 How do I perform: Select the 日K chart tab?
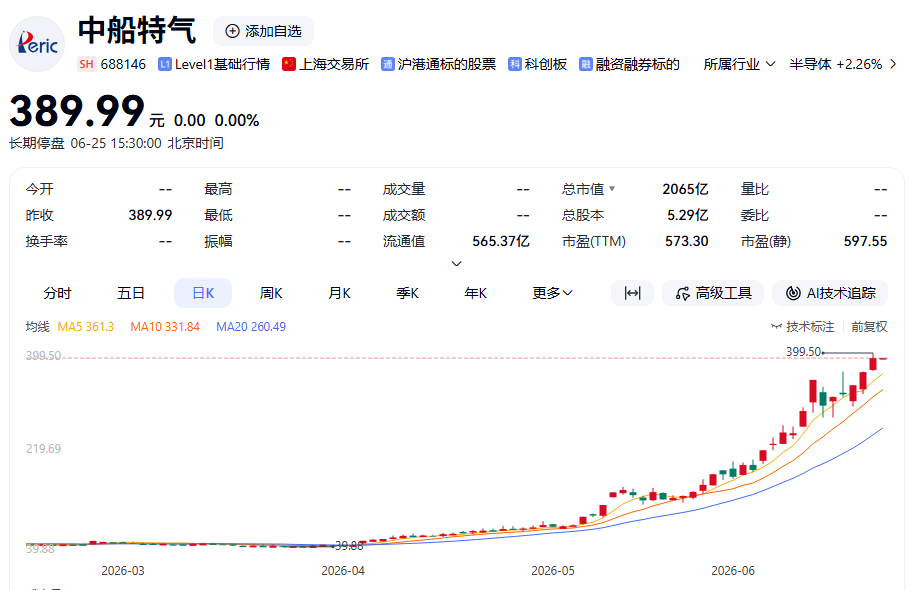coord(203,293)
